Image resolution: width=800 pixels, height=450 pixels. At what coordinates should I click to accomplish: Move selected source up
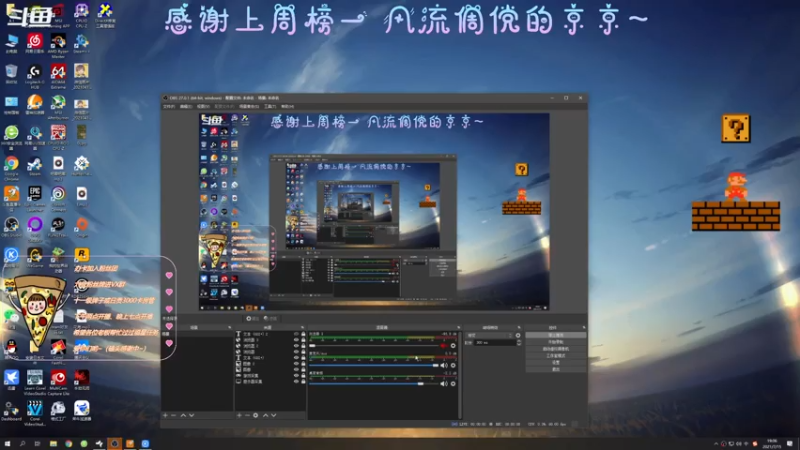265,415
